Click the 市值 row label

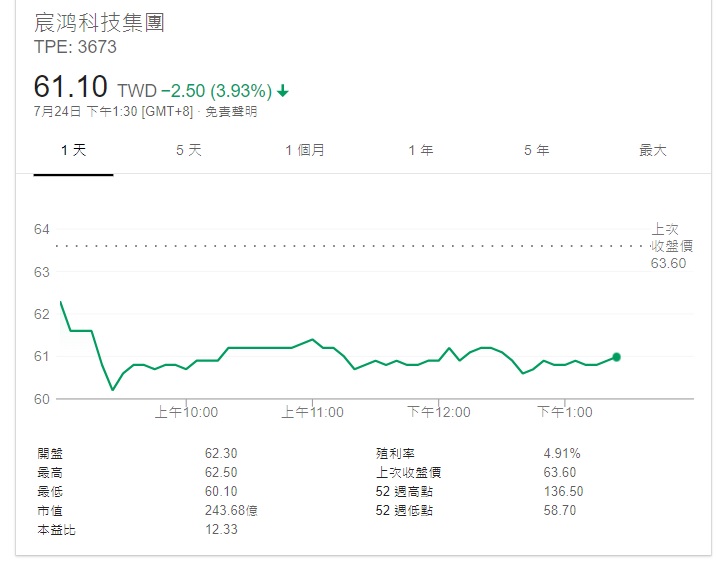tap(50, 511)
